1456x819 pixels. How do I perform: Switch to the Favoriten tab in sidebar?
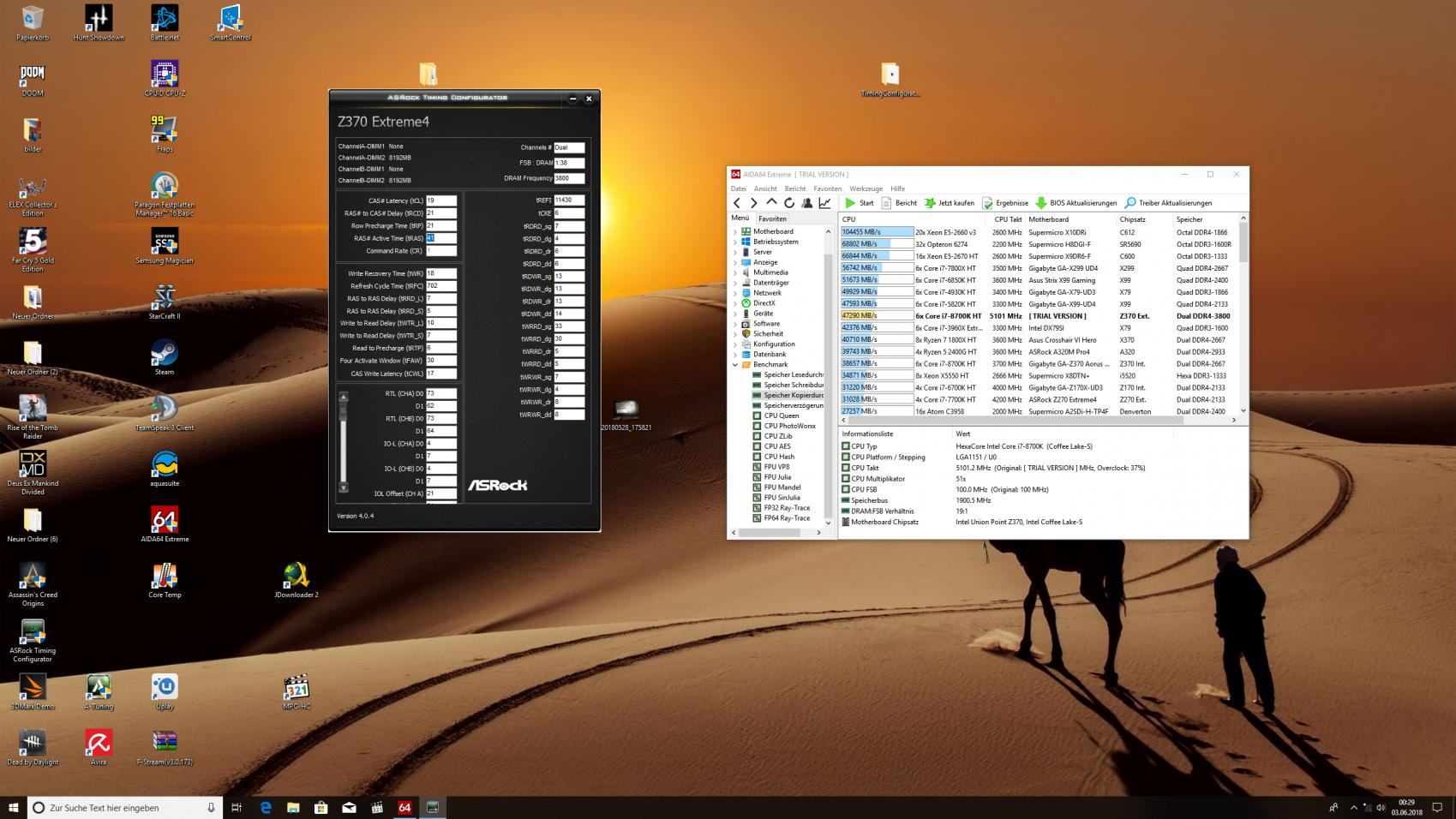click(772, 218)
